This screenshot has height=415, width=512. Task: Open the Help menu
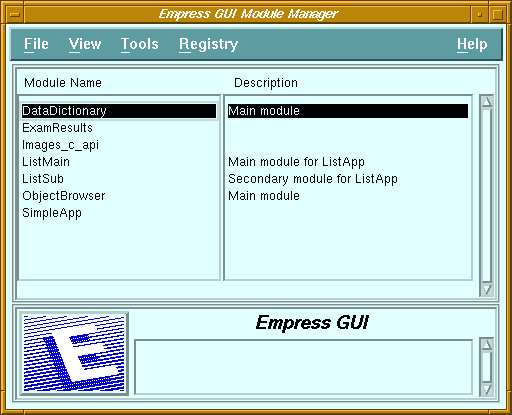tap(472, 44)
